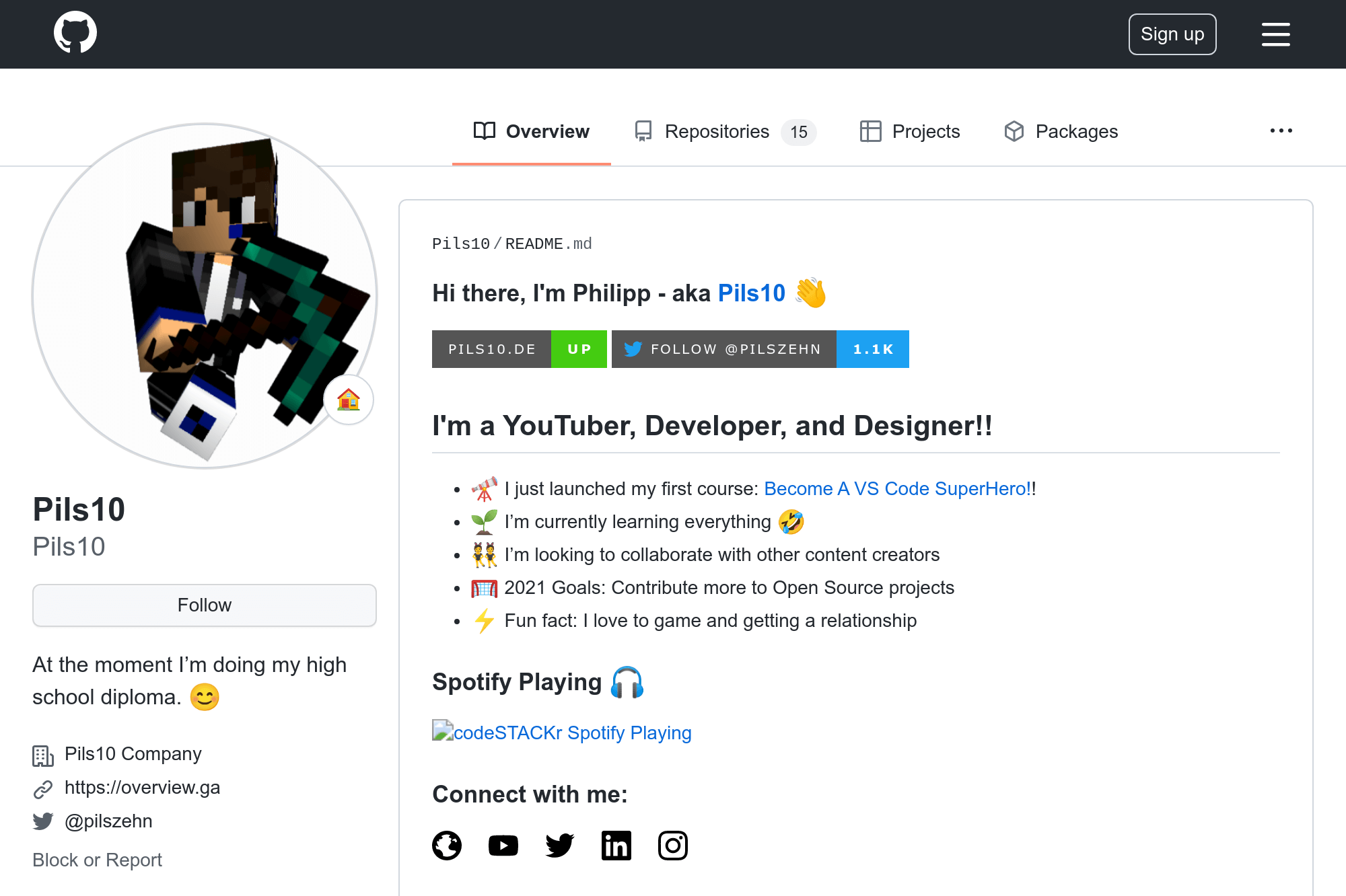This screenshot has height=896, width=1346.
Task: Open the Twitter bird icon under Connect
Action: pos(560,846)
